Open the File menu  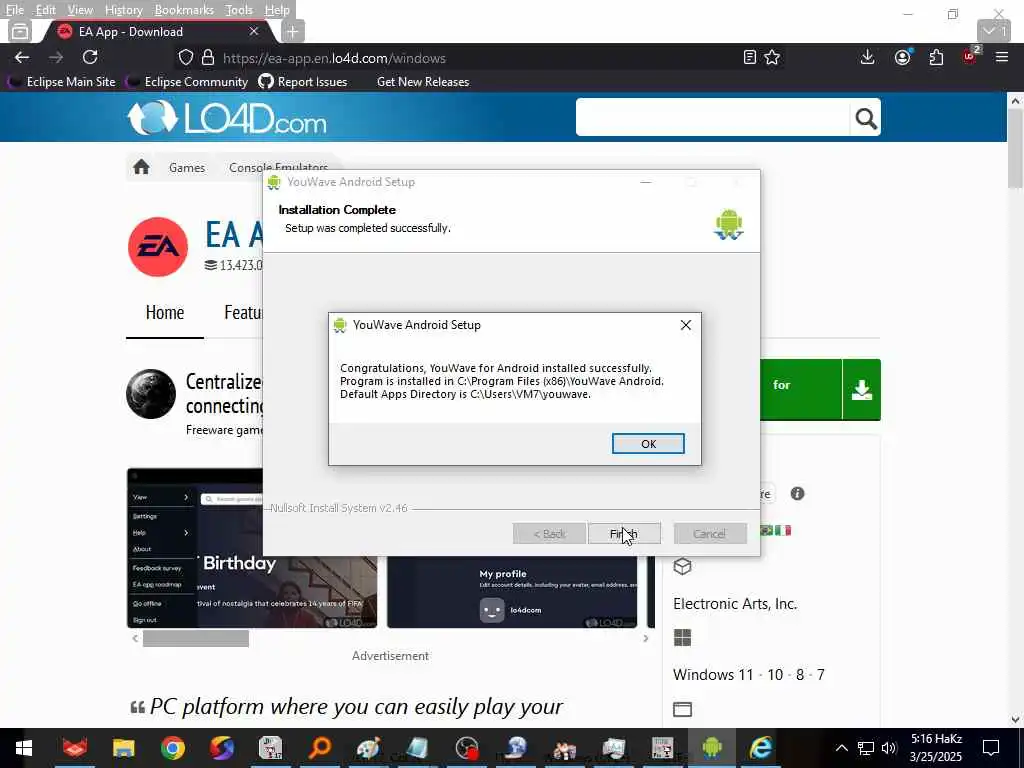tap(14, 10)
